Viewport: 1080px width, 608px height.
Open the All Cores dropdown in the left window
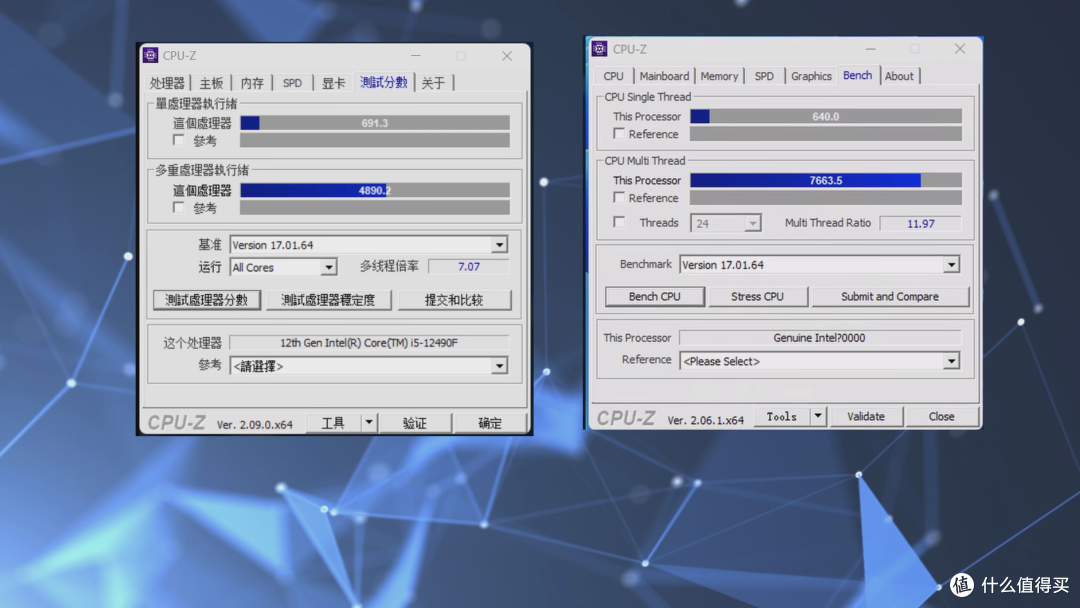coord(328,266)
